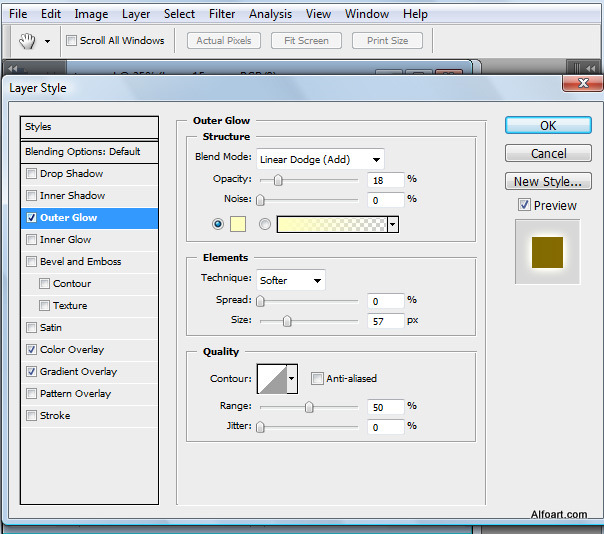Open the Blend Mode dropdown

(x=320, y=159)
